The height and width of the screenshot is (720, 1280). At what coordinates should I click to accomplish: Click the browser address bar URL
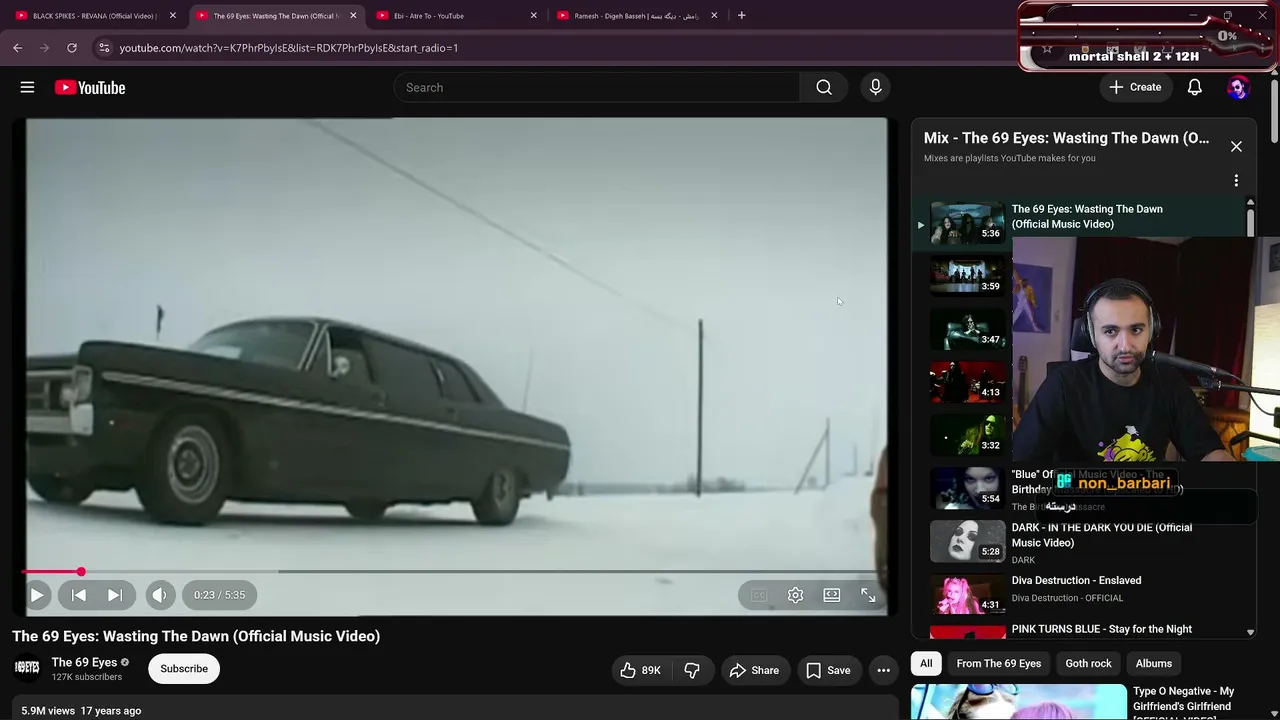(288, 48)
